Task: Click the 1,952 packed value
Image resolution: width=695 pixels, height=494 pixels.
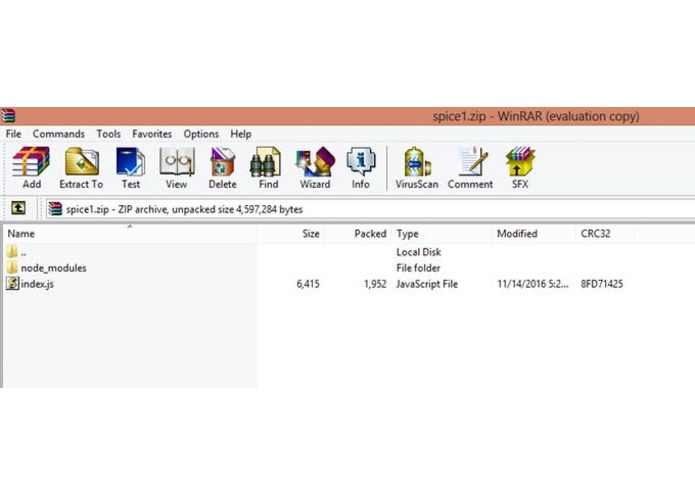Action: click(375, 284)
